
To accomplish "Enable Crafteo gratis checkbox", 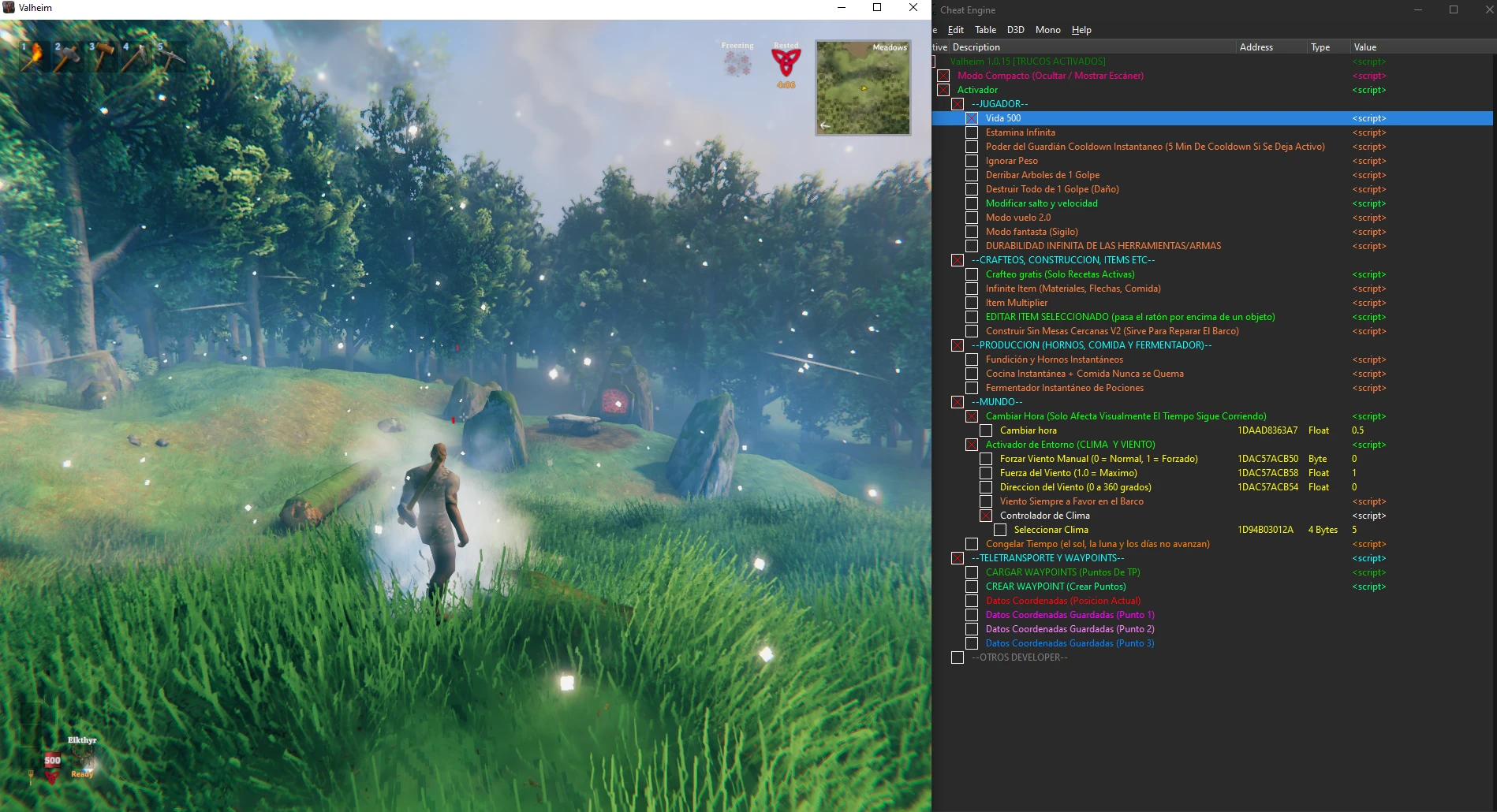I will pos(972,274).
